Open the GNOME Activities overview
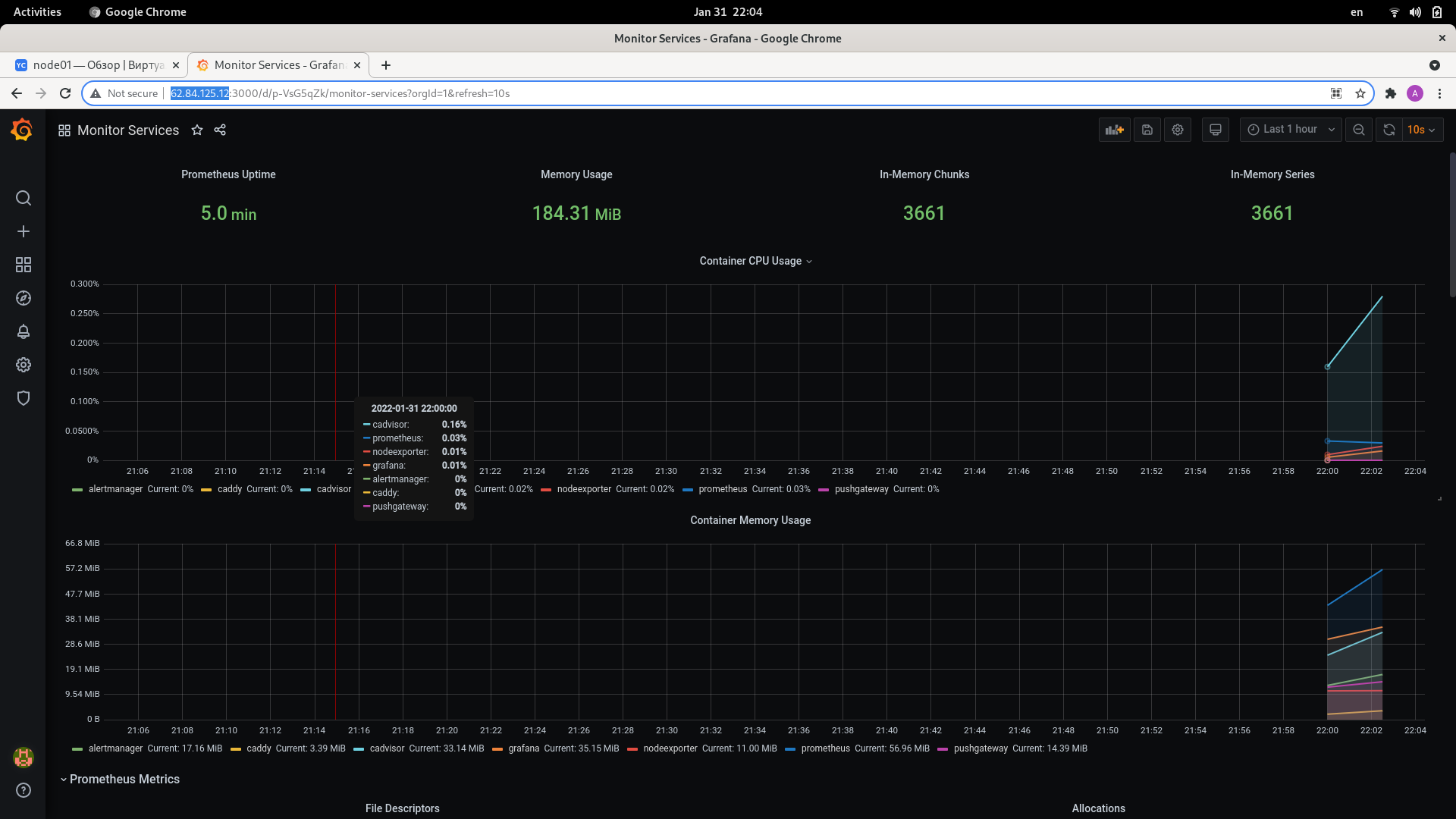Image resolution: width=1456 pixels, height=819 pixels. (37, 12)
